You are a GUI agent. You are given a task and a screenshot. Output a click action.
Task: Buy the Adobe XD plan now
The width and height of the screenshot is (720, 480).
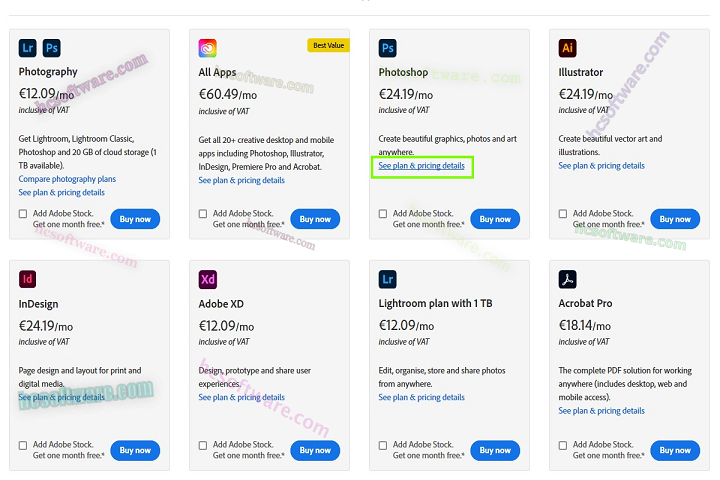pyautogui.click(x=315, y=450)
